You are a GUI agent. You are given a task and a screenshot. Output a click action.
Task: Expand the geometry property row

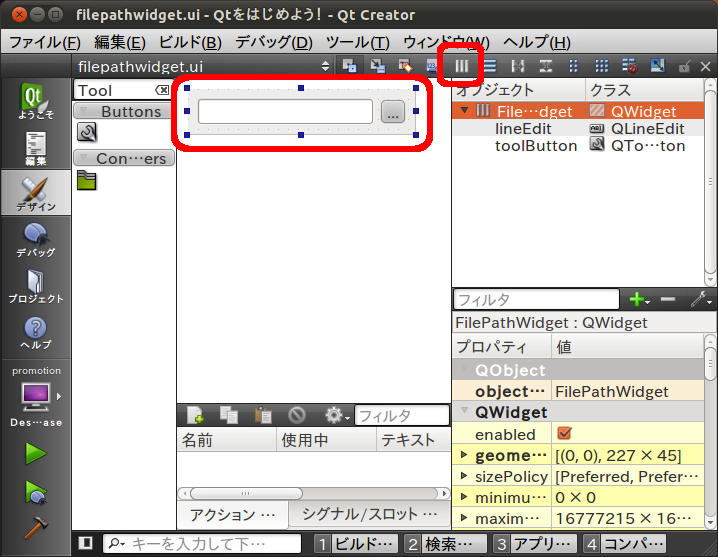[x=463, y=455]
